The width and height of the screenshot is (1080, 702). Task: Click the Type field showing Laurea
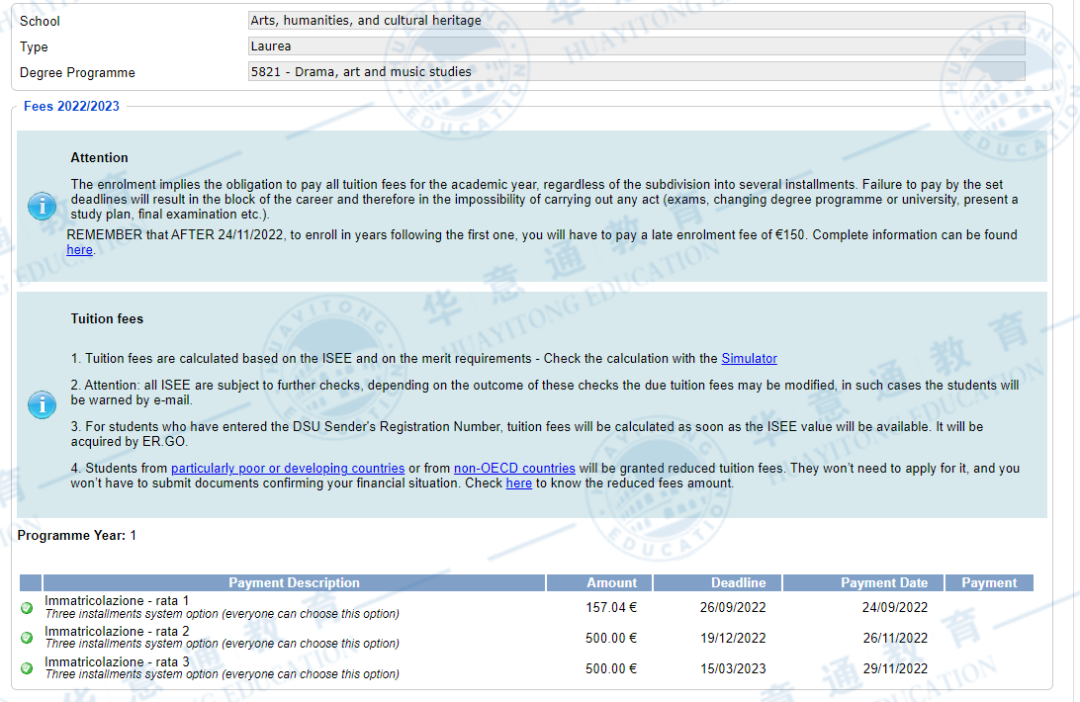coord(636,46)
